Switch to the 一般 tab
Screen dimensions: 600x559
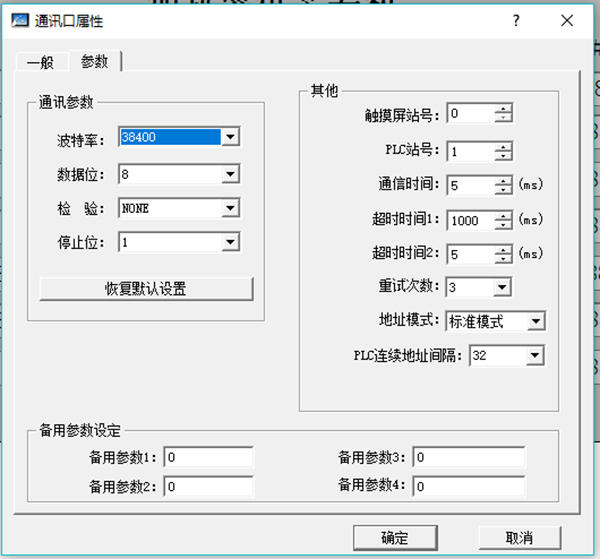point(41,63)
